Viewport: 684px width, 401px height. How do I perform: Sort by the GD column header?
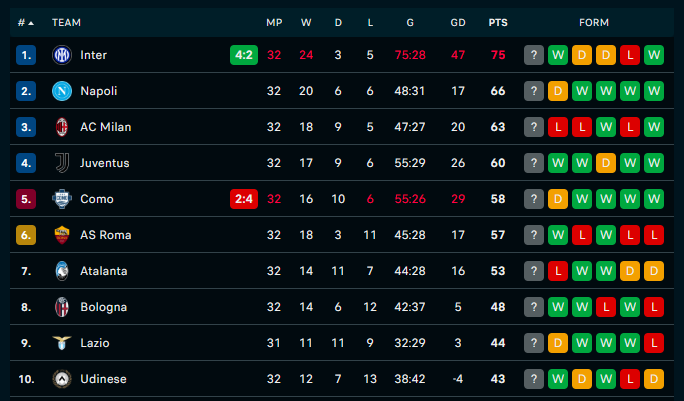tap(458, 23)
